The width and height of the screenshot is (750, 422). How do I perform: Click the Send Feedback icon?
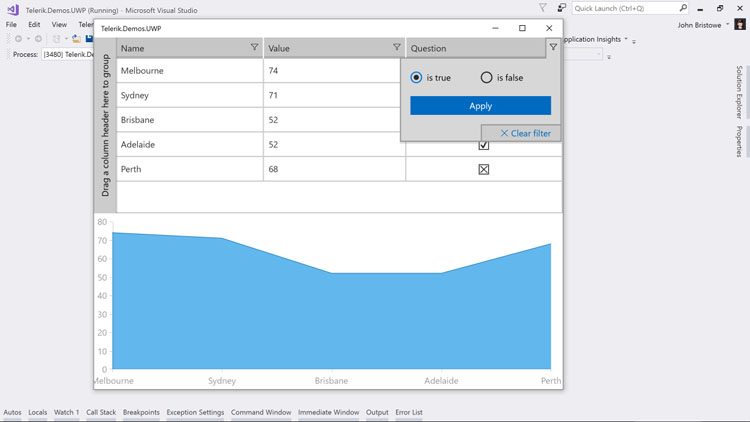point(562,8)
